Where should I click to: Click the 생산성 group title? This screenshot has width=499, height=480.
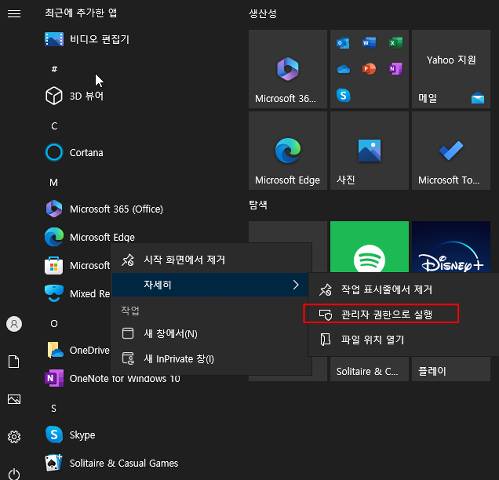coord(262,13)
